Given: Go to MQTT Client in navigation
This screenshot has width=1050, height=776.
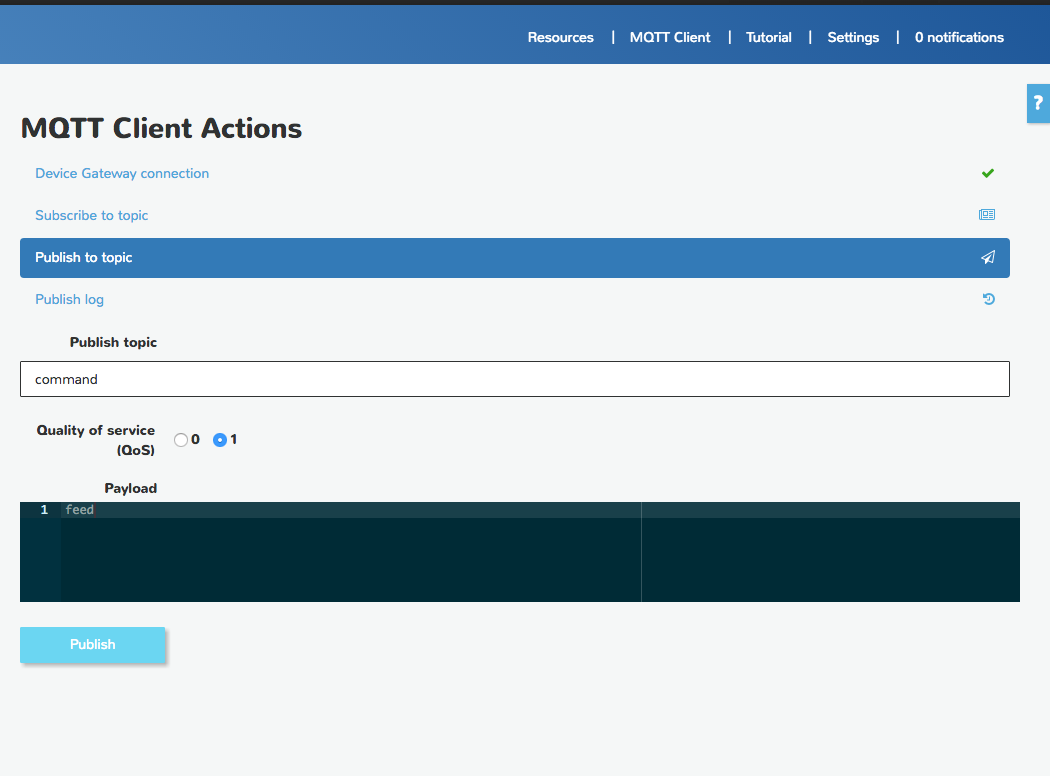Looking at the screenshot, I should pyautogui.click(x=670, y=37).
